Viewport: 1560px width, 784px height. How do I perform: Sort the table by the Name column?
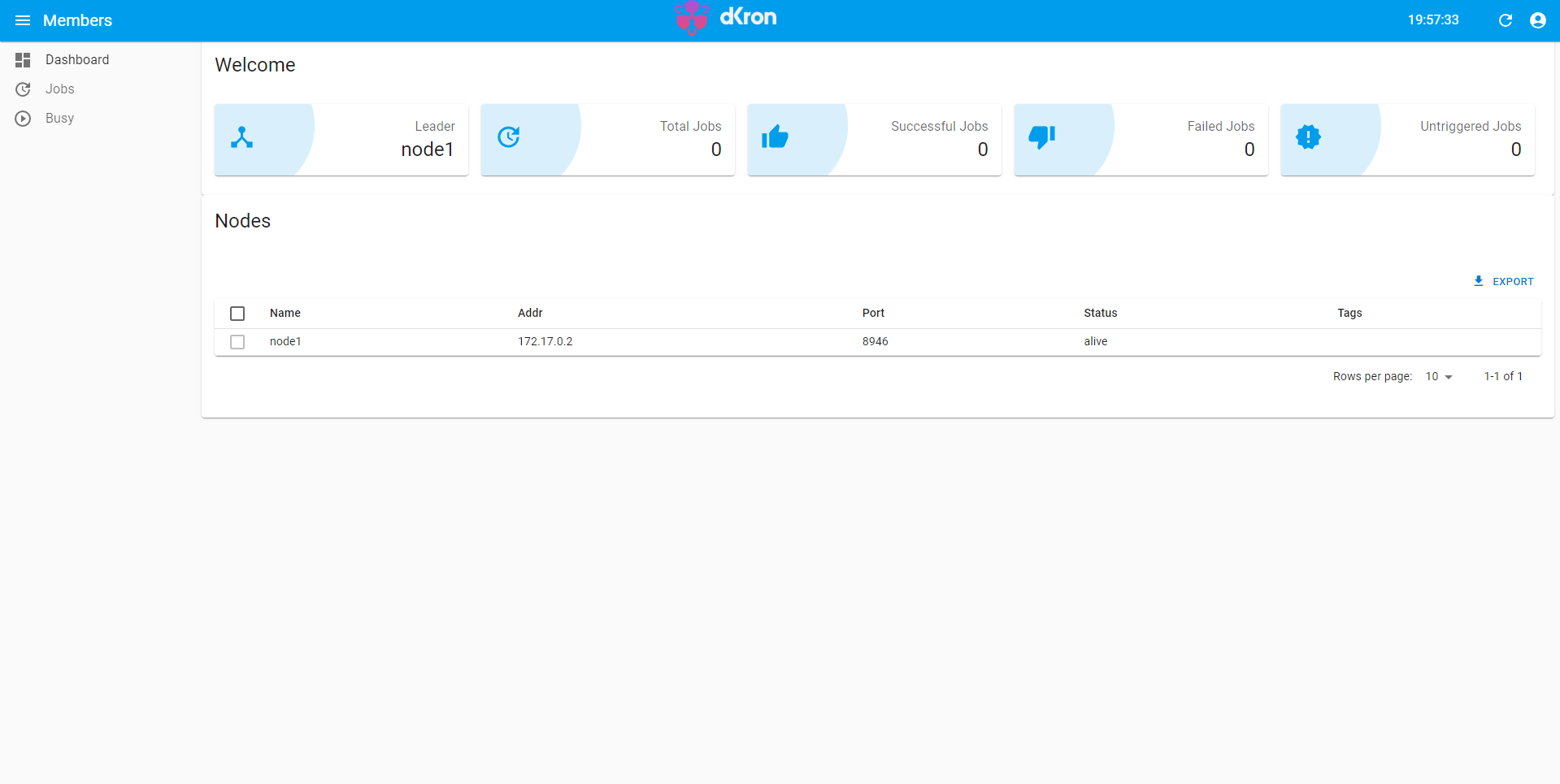[285, 313]
